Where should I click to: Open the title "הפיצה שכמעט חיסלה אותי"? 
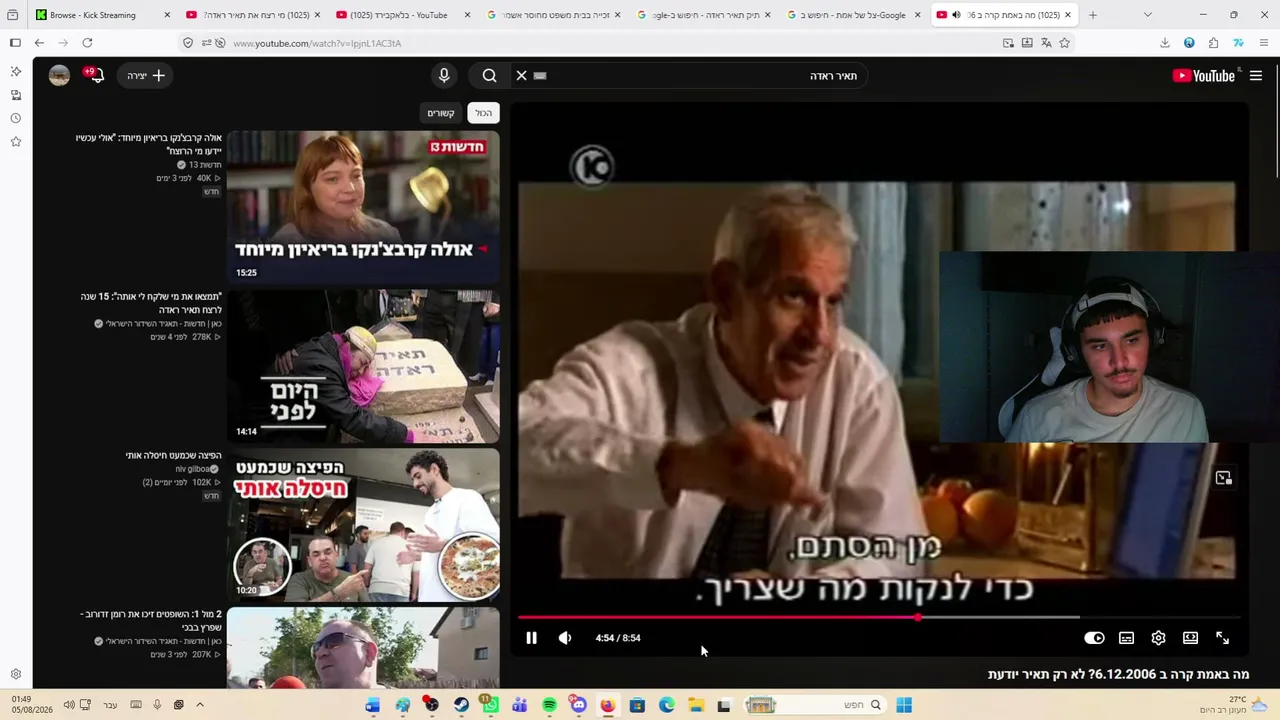pyautogui.click(x=174, y=456)
